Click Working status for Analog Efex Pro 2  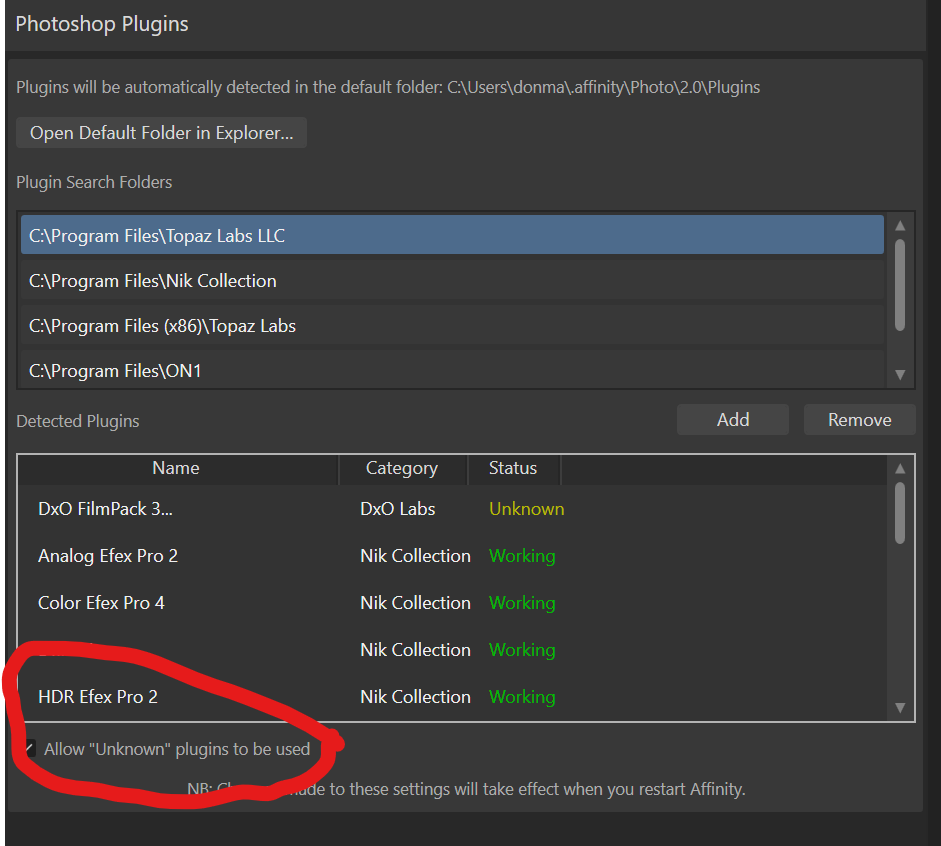[x=522, y=556]
